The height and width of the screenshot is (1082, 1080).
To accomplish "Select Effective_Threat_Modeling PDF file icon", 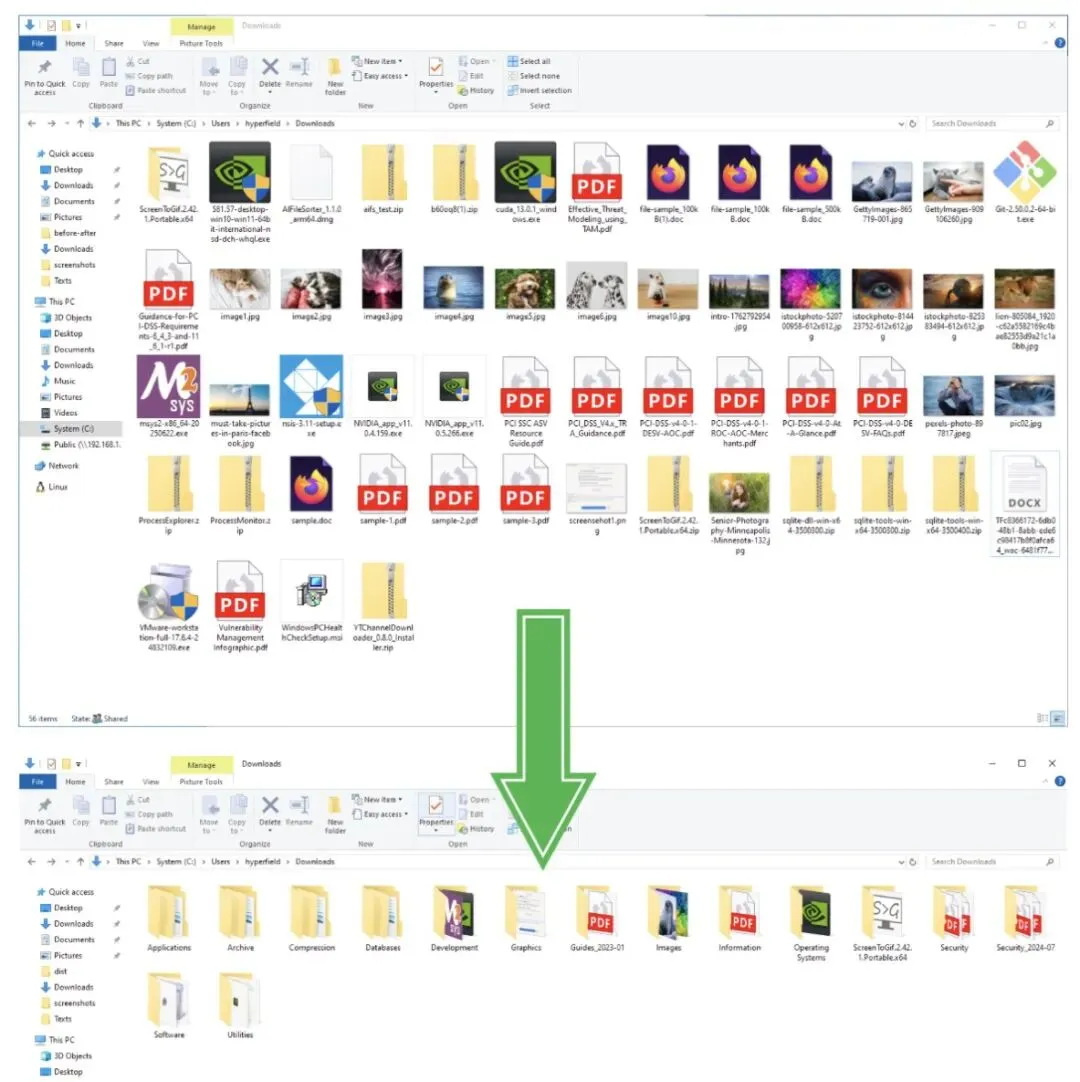I will click(596, 172).
